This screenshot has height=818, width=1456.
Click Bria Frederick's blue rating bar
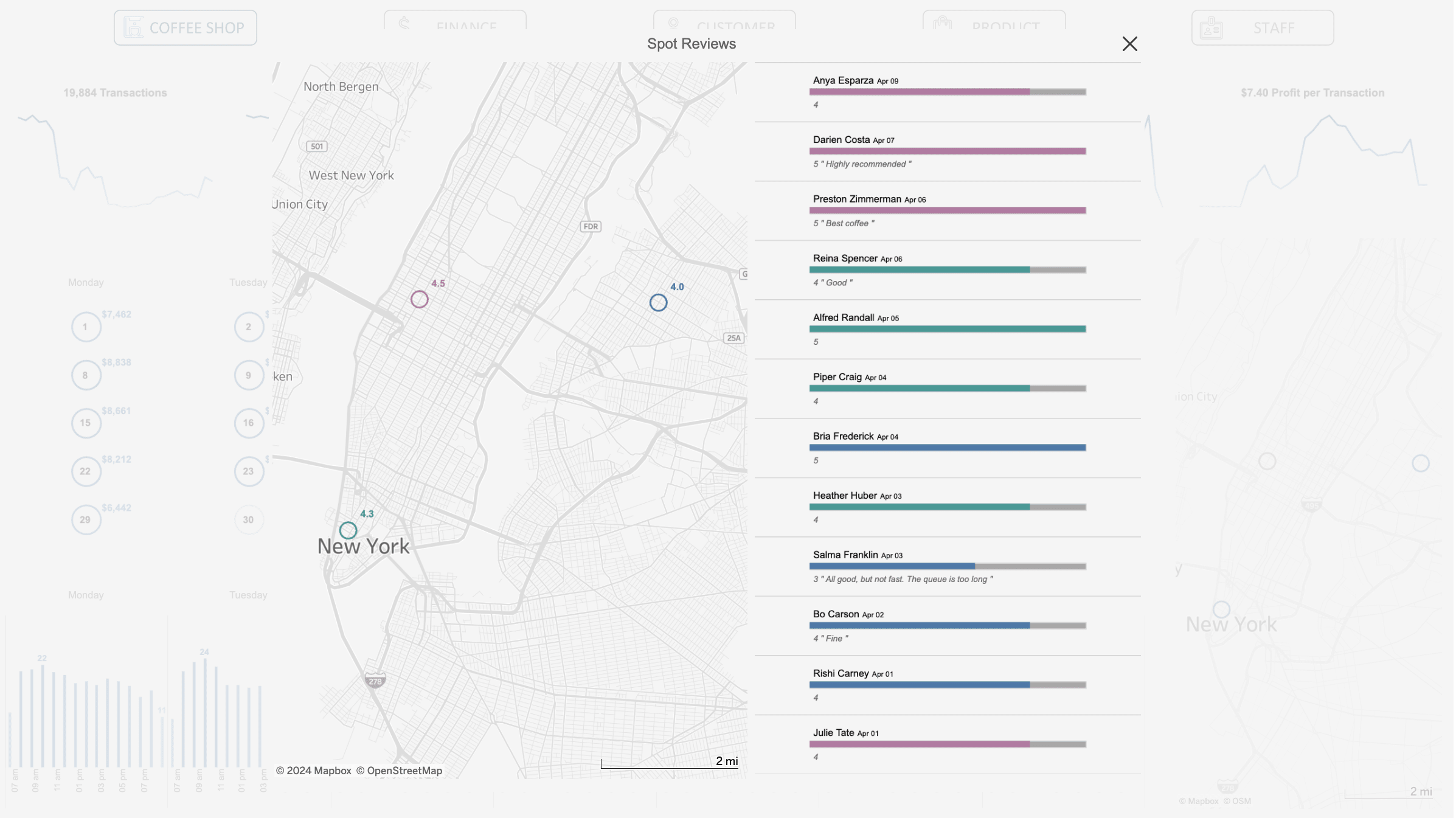(x=947, y=448)
